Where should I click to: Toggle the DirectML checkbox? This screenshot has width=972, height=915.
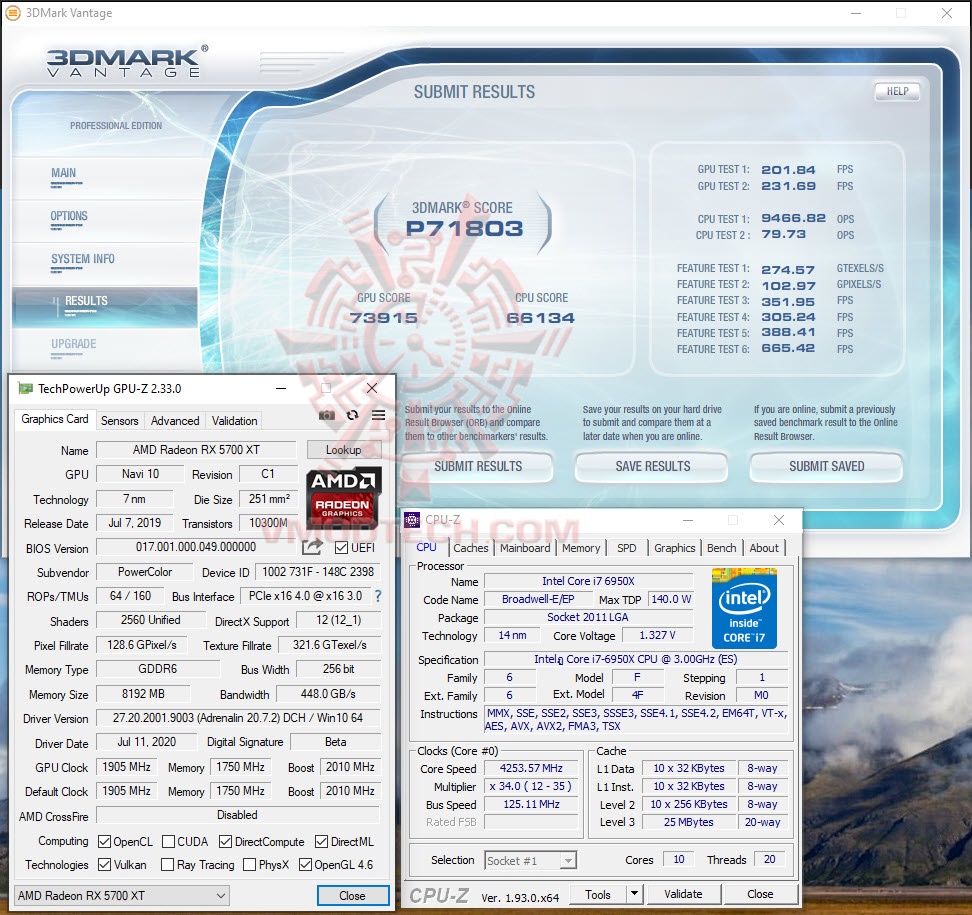tap(321, 842)
